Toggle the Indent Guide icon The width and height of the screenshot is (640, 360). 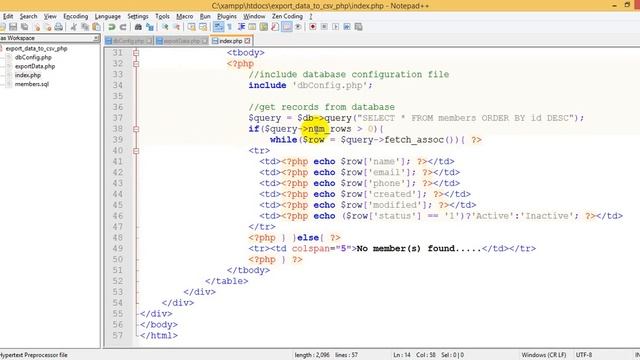[241, 27]
